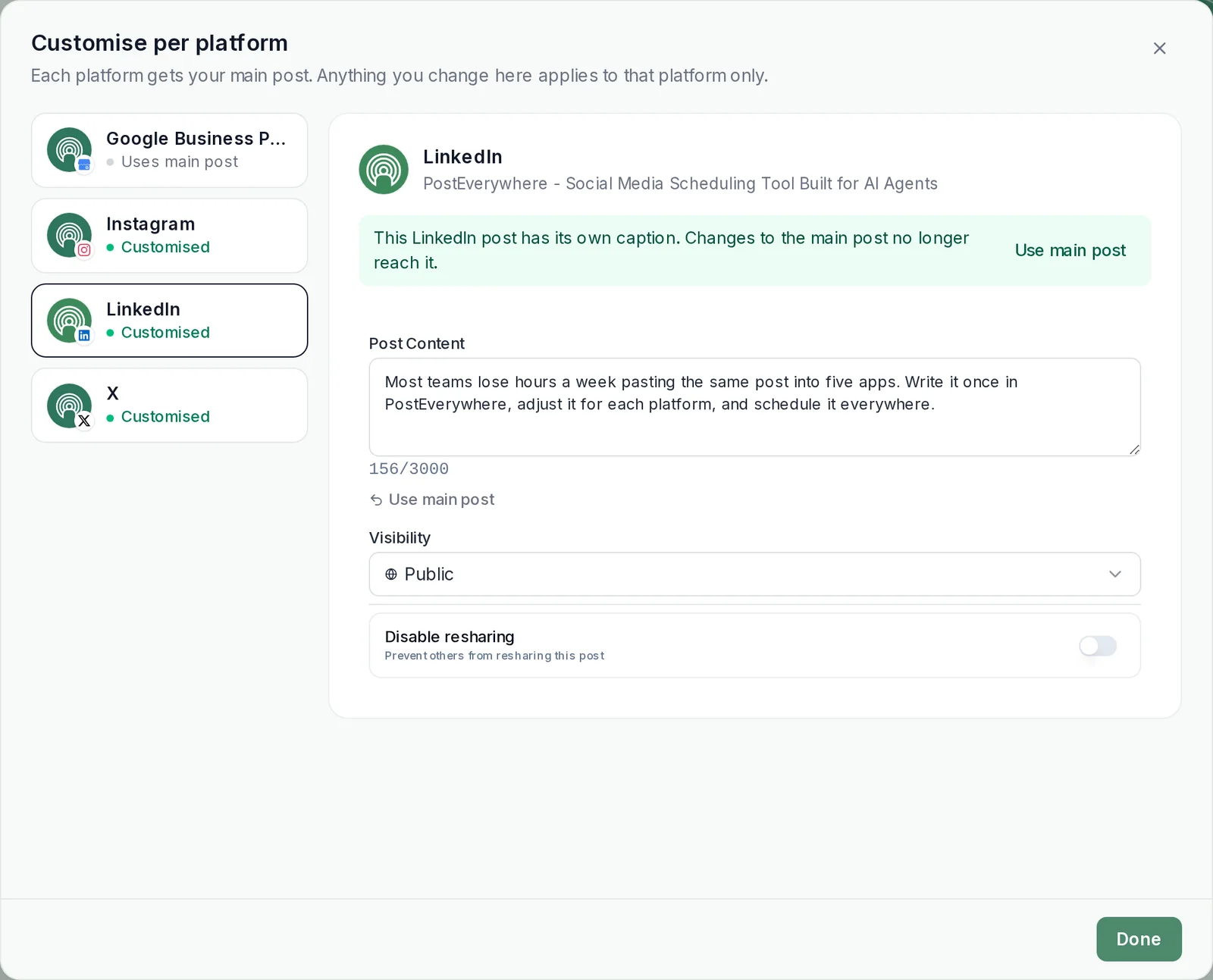
Task: Click the X account avatar icon
Action: 69,405
